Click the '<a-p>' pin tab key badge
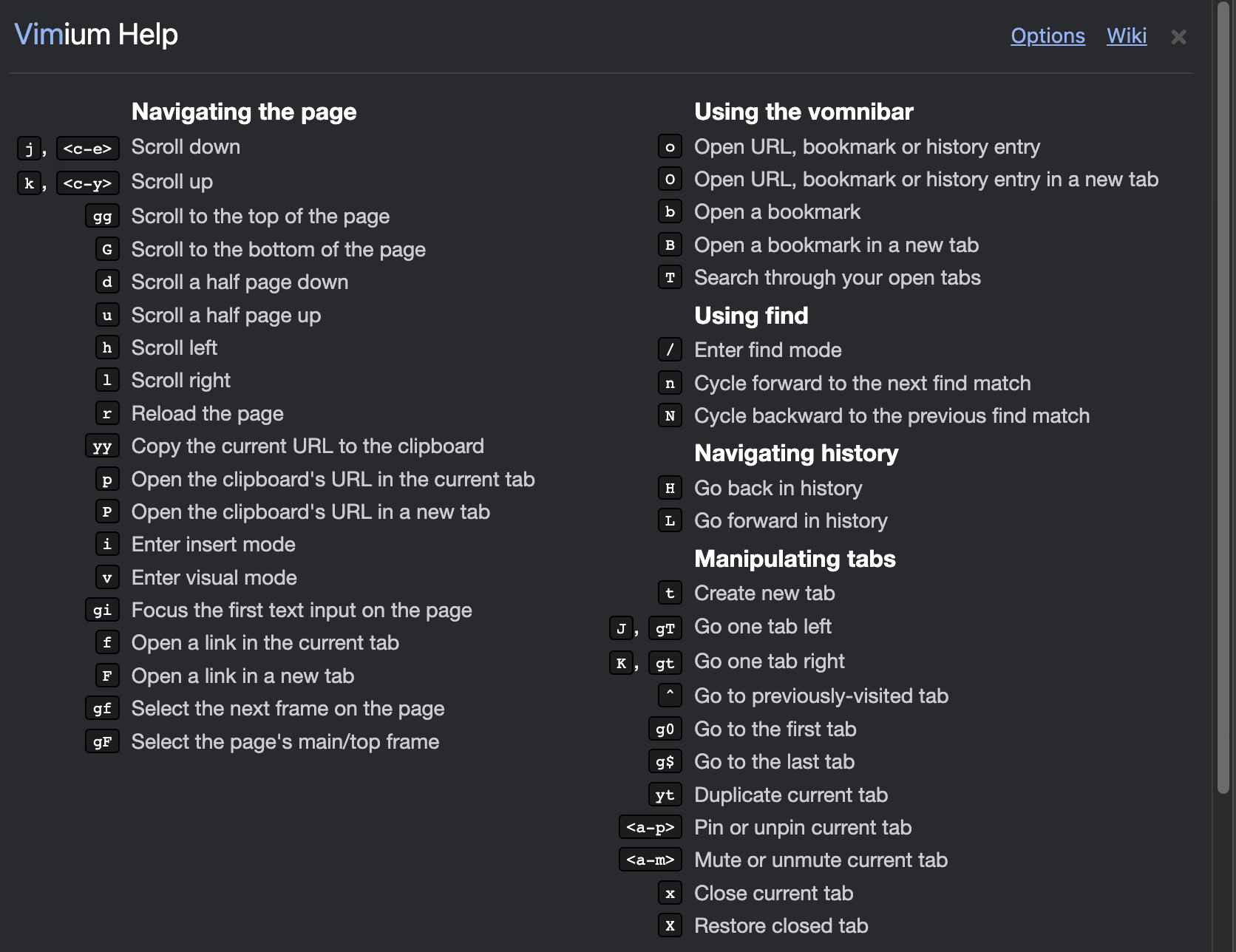 (650, 827)
